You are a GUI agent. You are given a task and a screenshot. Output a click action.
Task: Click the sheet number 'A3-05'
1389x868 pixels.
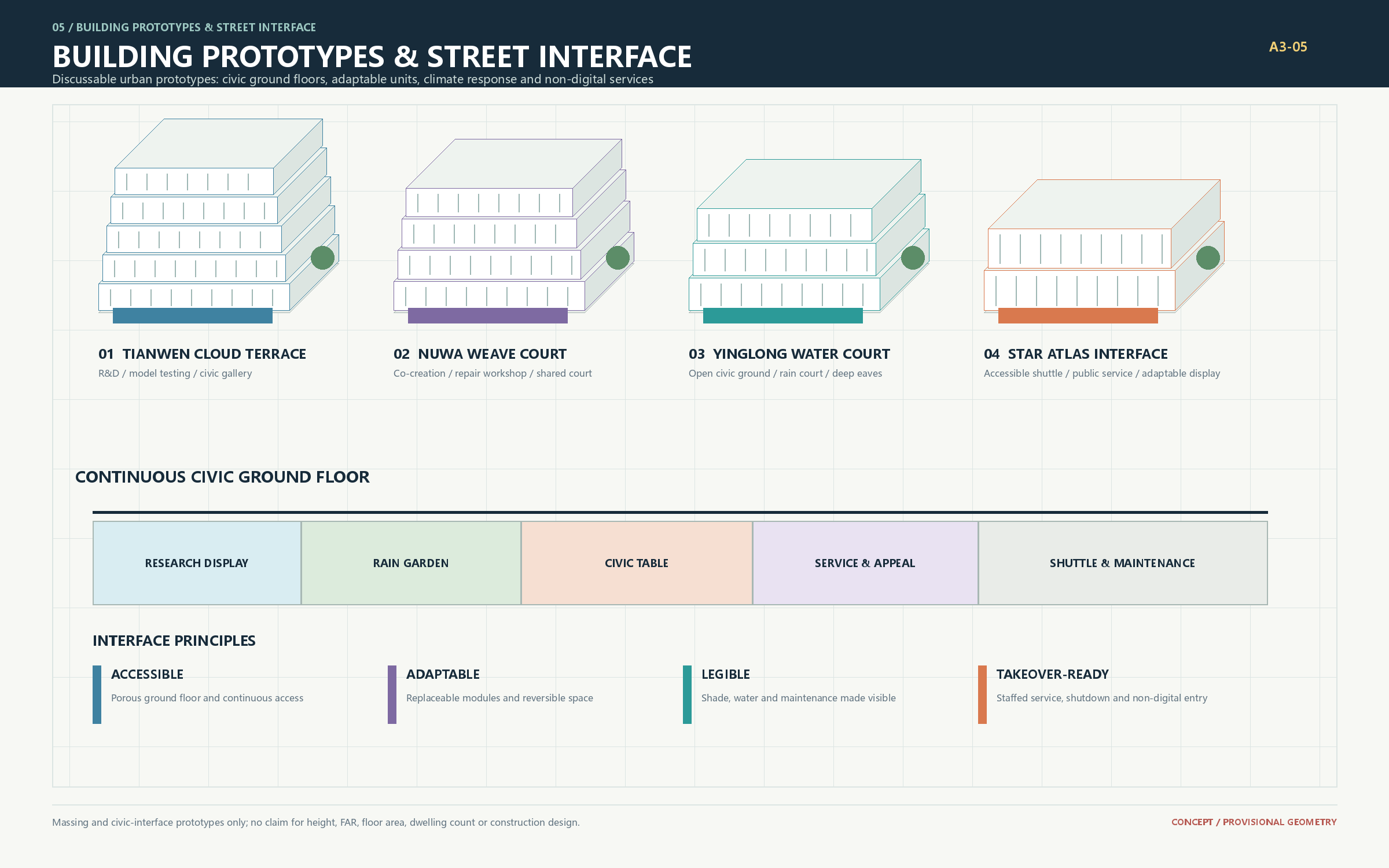[x=1288, y=47]
